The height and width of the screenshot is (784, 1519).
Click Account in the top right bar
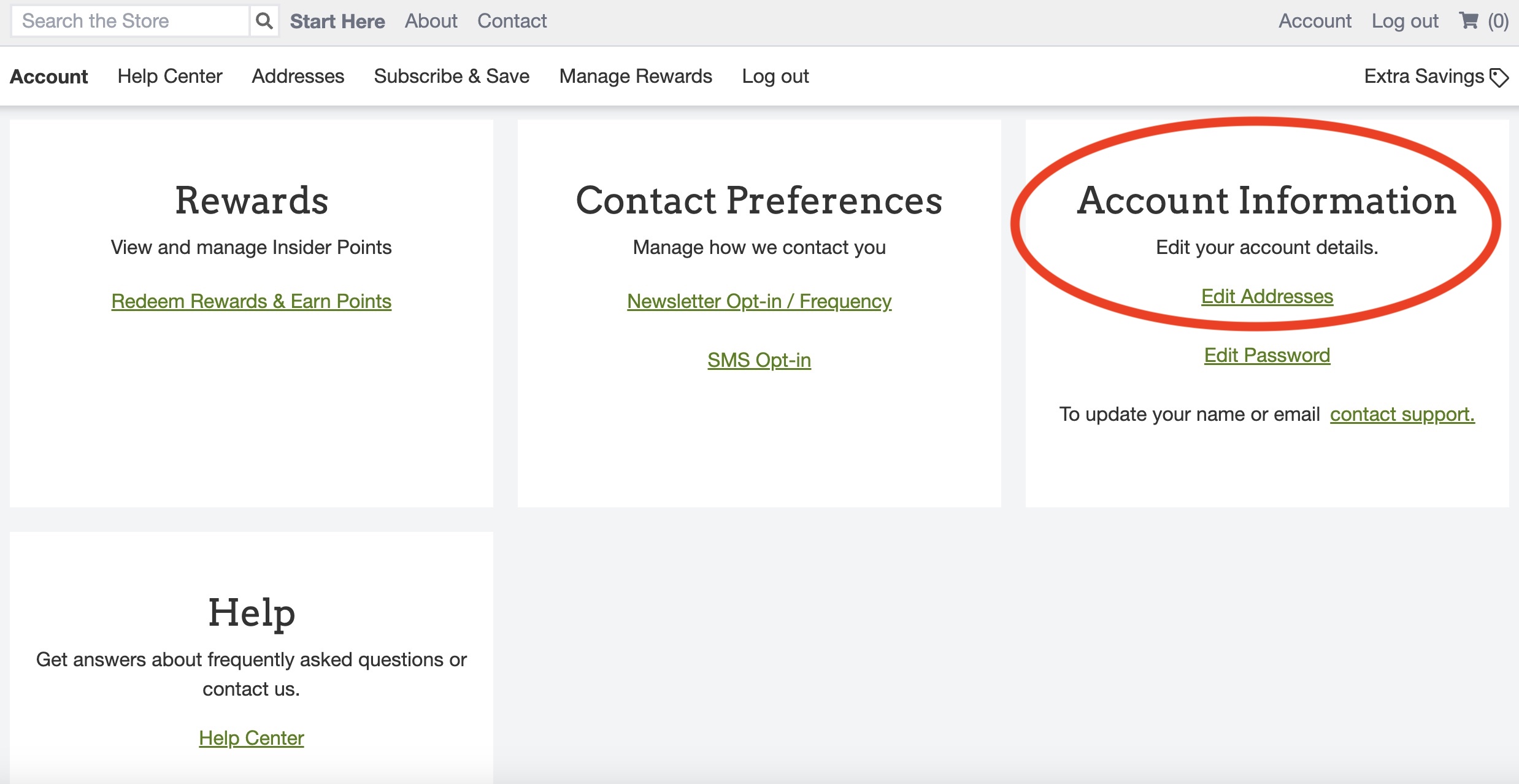(1315, 21)
